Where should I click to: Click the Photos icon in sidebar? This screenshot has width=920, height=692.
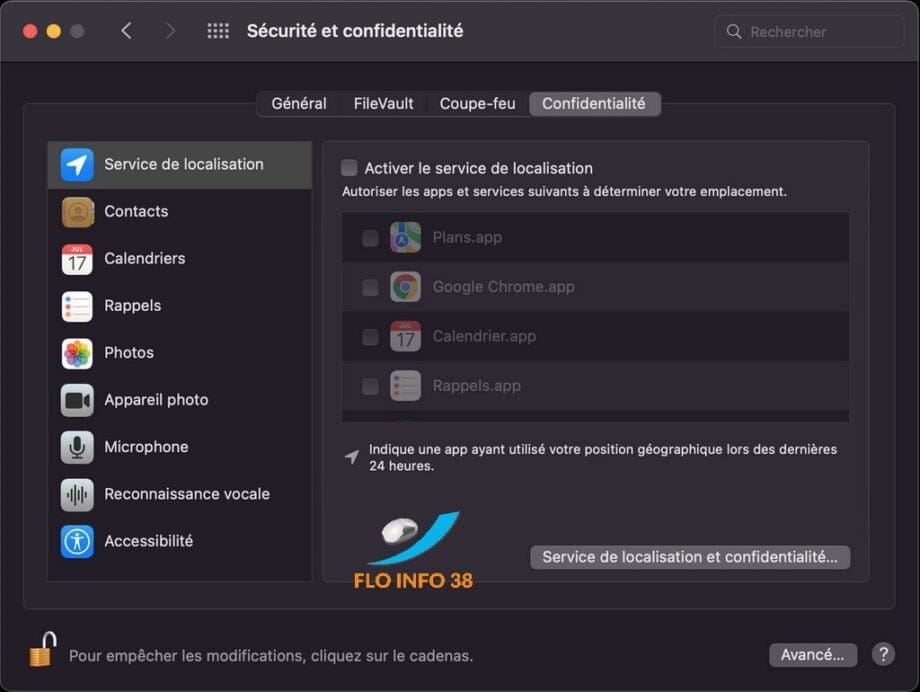pos(77,353)
